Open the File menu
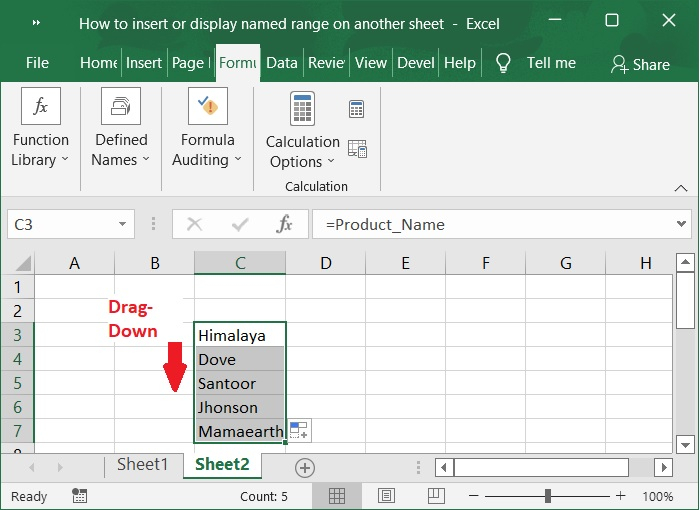 coord(37,63)
